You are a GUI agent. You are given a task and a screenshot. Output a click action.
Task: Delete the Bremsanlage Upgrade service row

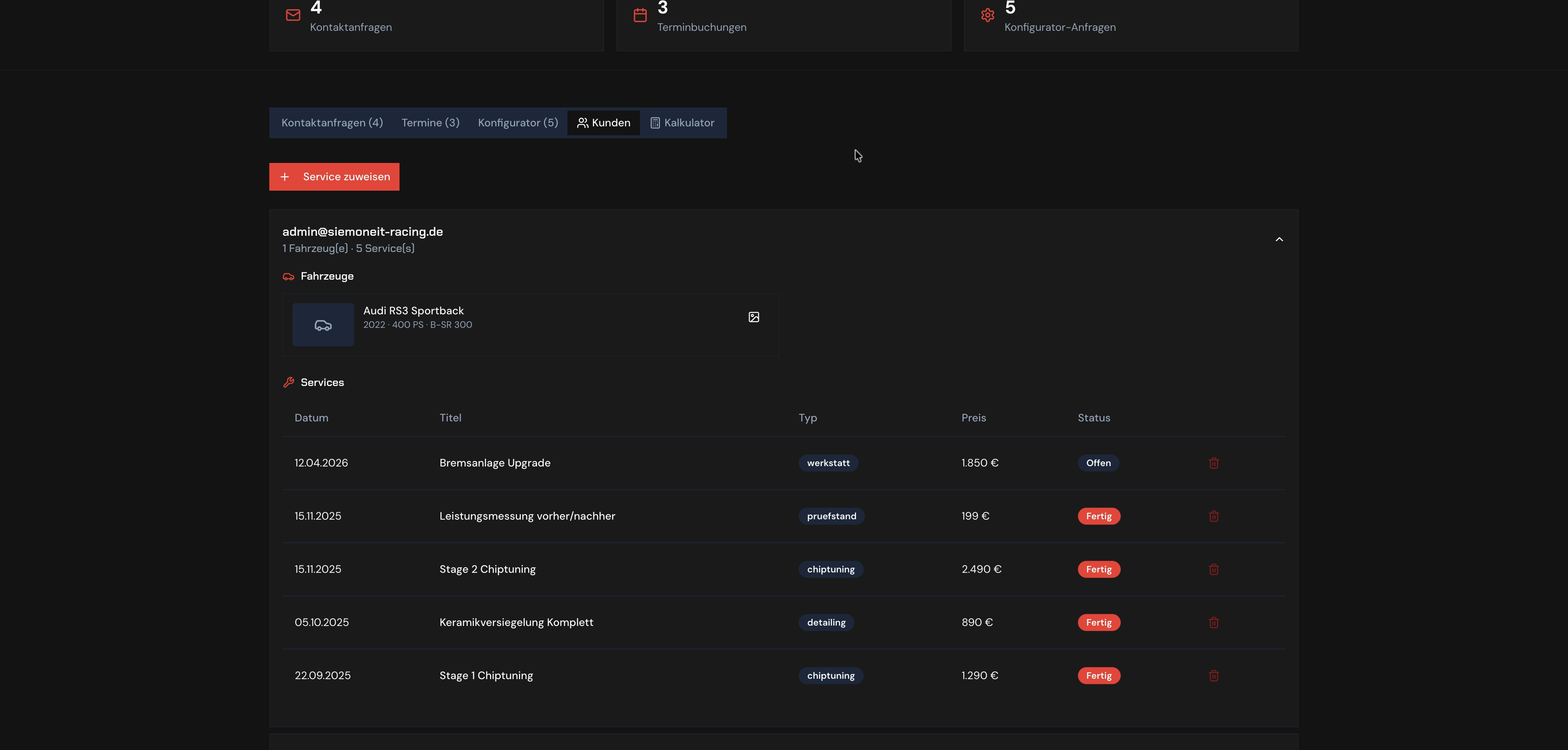(x=1213, y=463)
